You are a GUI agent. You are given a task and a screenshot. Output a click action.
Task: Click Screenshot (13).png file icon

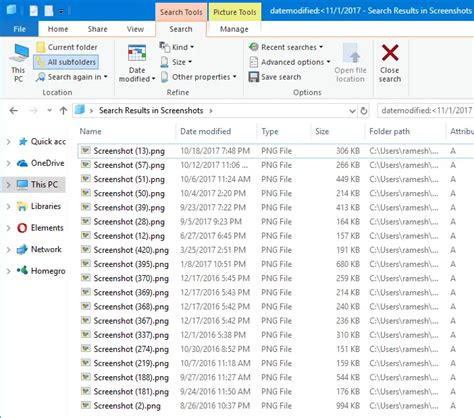click(x=86, y=150)
